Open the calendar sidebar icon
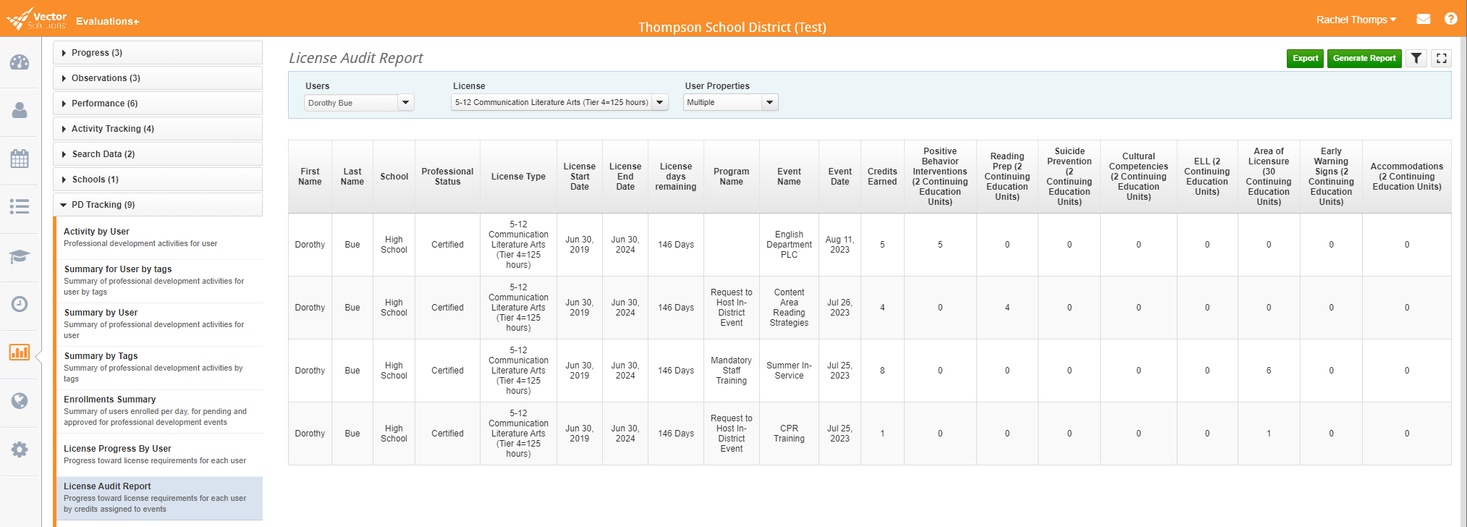 tap(19, 158)
